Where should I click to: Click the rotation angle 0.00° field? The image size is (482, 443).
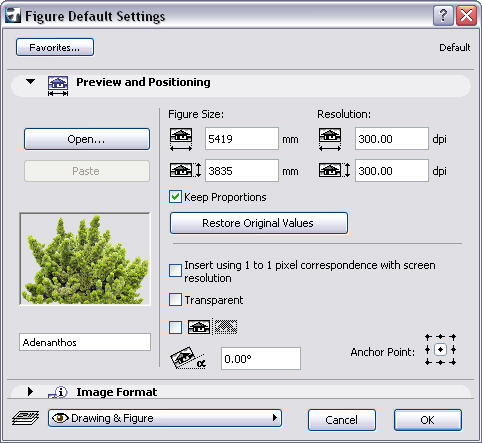tap(261, 359)
